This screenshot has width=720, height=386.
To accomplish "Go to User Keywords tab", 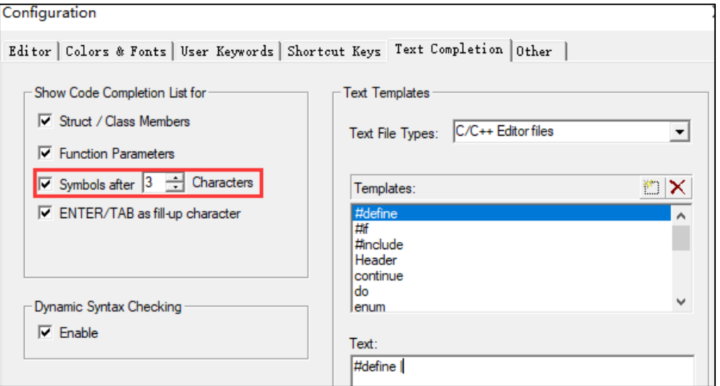I will (x=227, y=51).
